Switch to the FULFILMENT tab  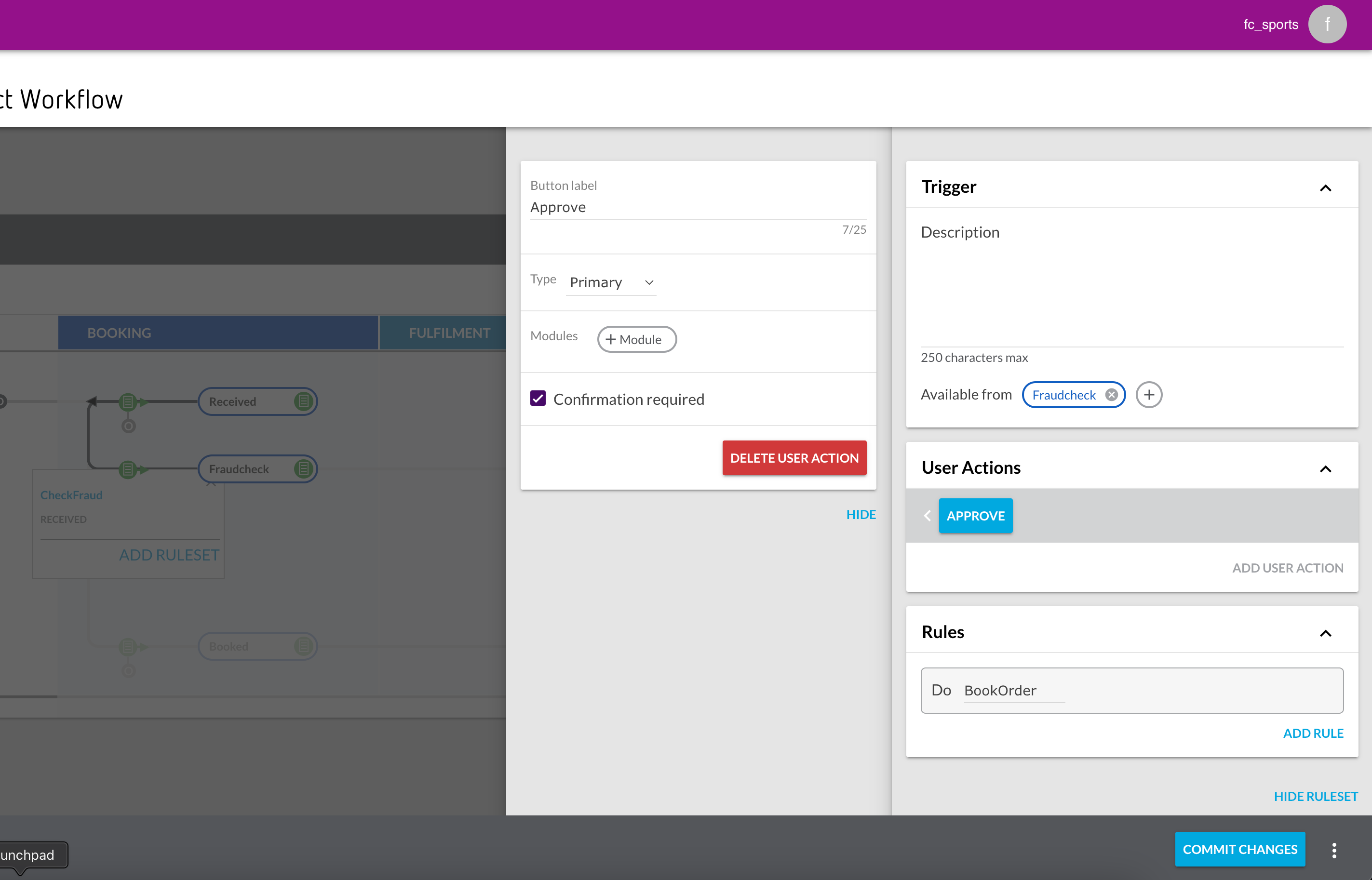(450, 332)
